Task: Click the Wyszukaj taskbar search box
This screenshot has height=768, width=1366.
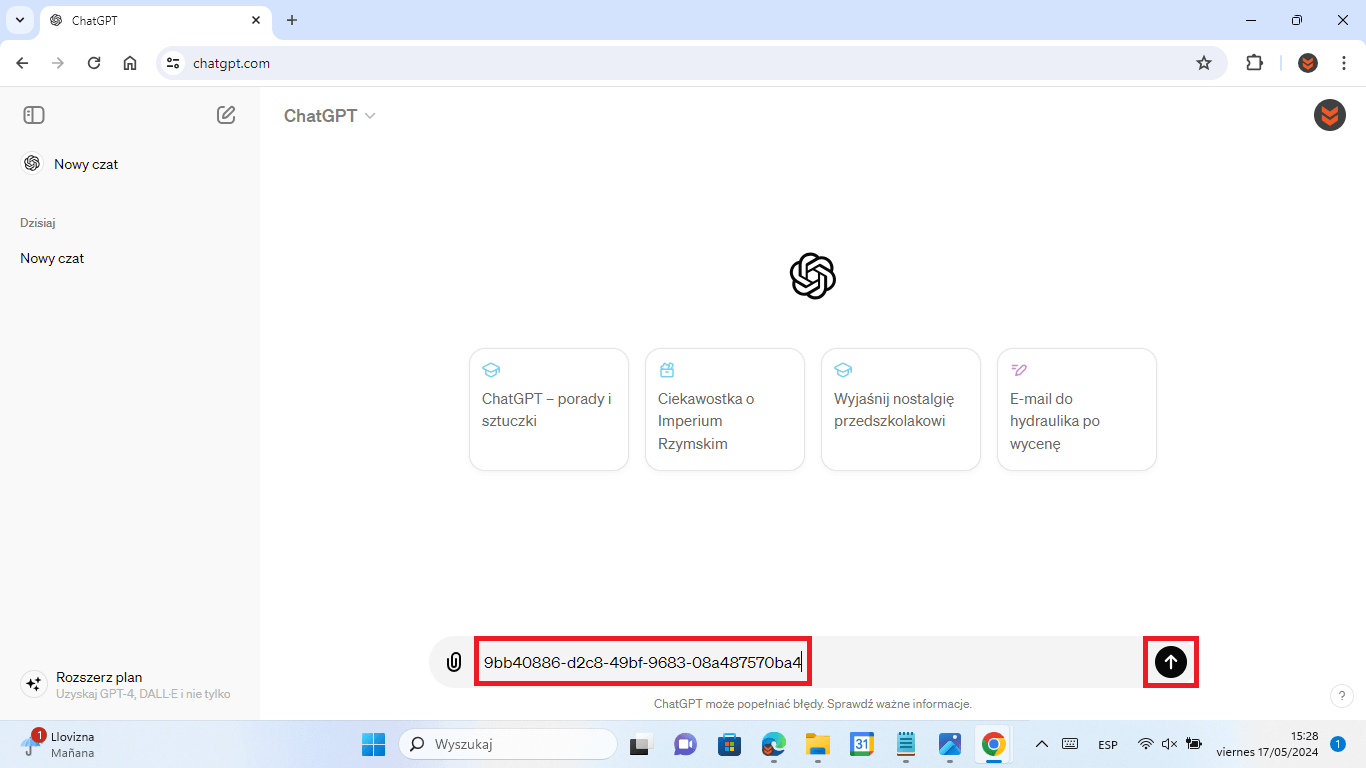Action: tap(508, 744)
